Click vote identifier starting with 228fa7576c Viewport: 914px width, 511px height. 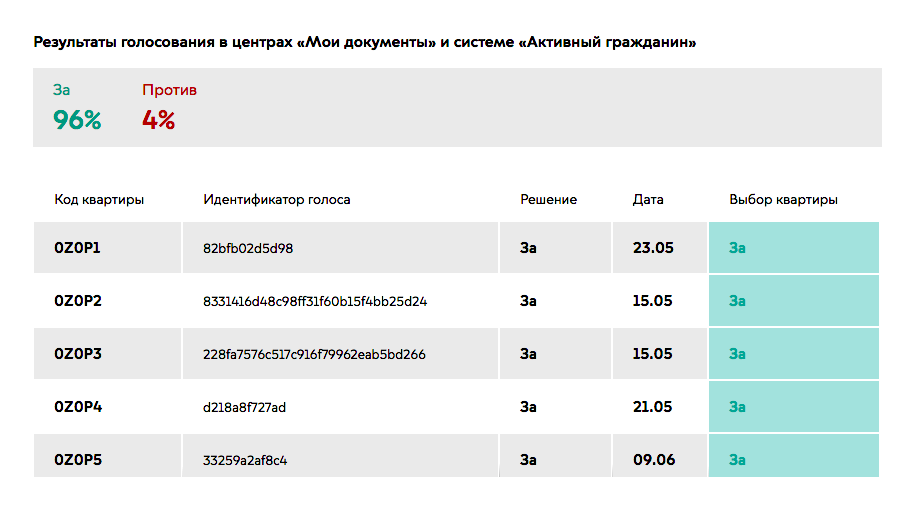click(x=314, y=354)
